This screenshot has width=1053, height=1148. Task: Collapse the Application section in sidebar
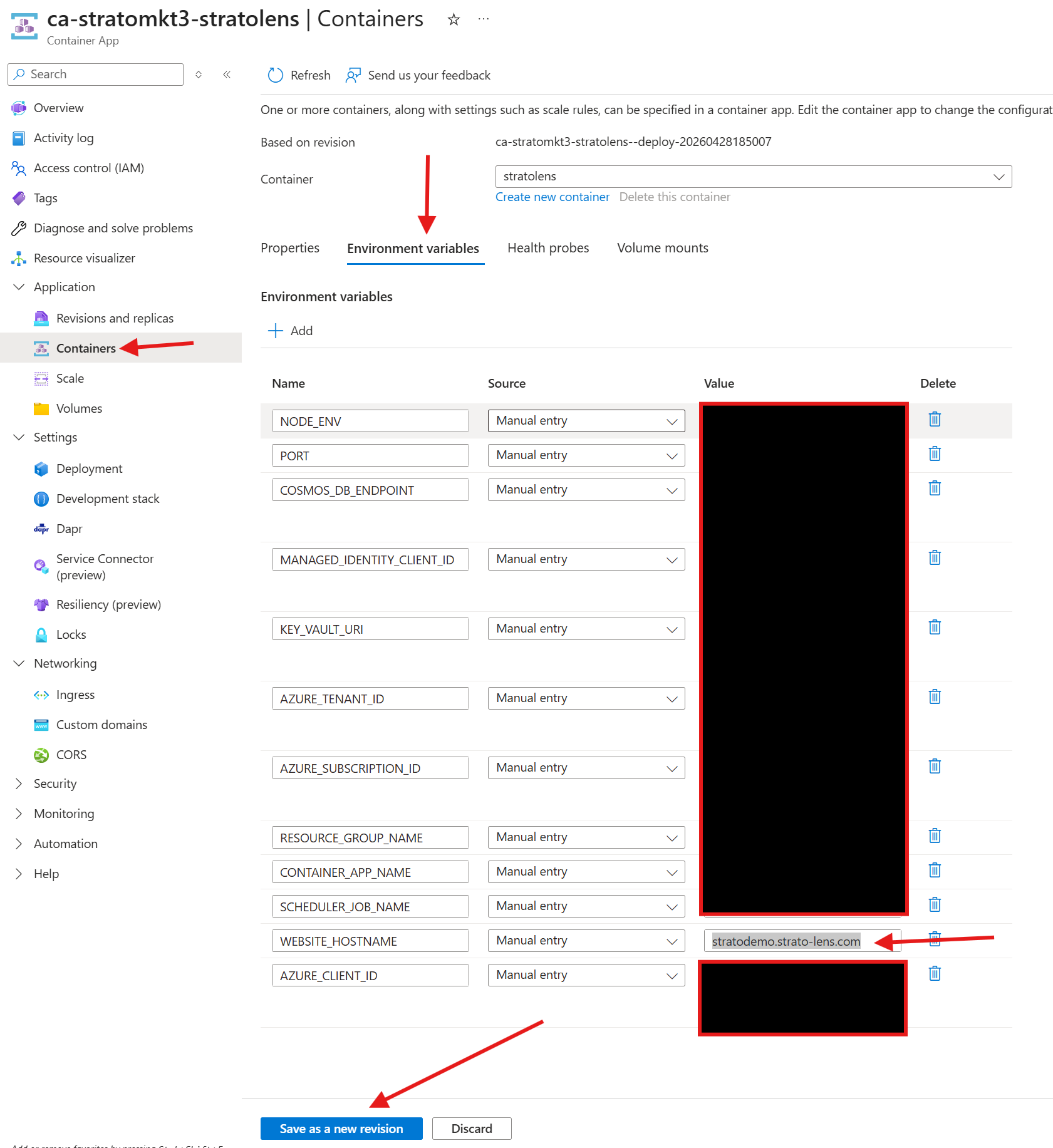[x=19, y=287]
